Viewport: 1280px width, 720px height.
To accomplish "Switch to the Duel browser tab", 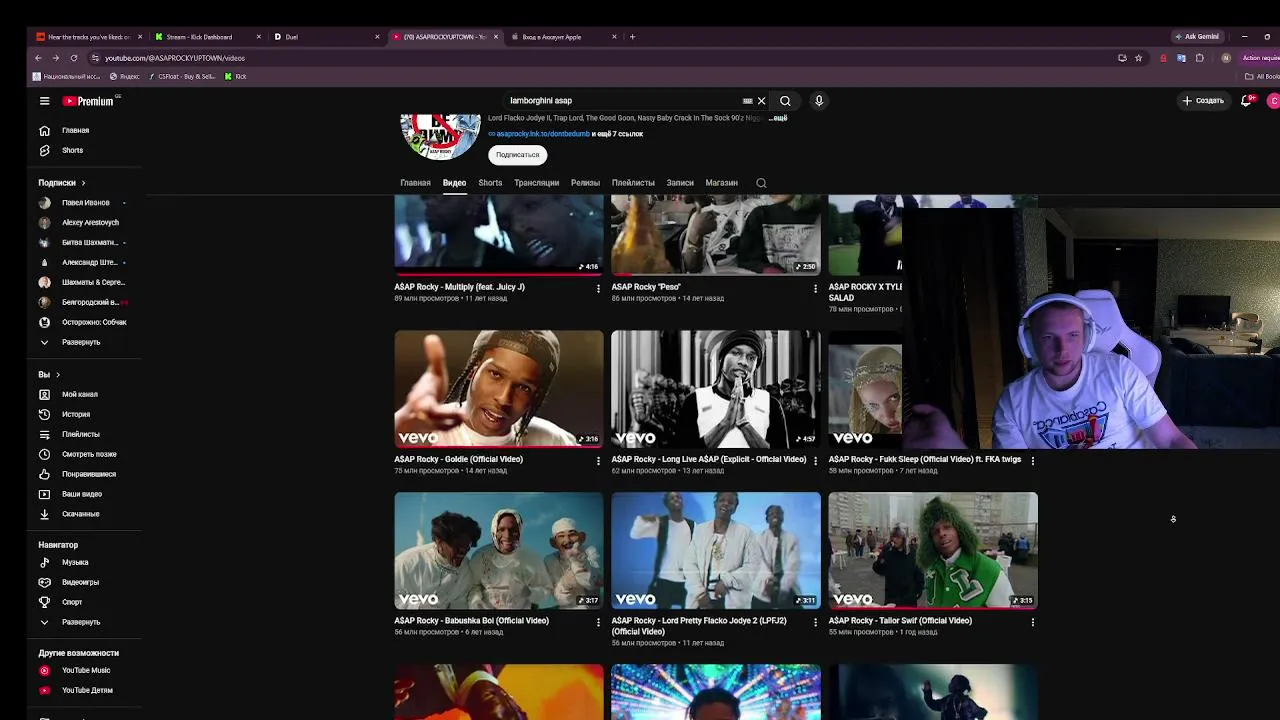I will click(x=326, y=37).
